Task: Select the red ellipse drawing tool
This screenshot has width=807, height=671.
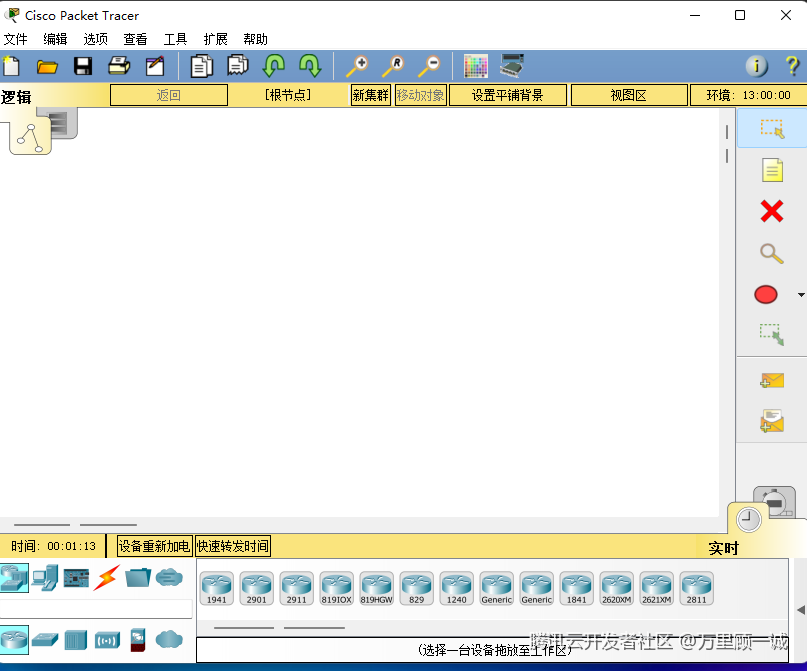Action: click(766, 295)
